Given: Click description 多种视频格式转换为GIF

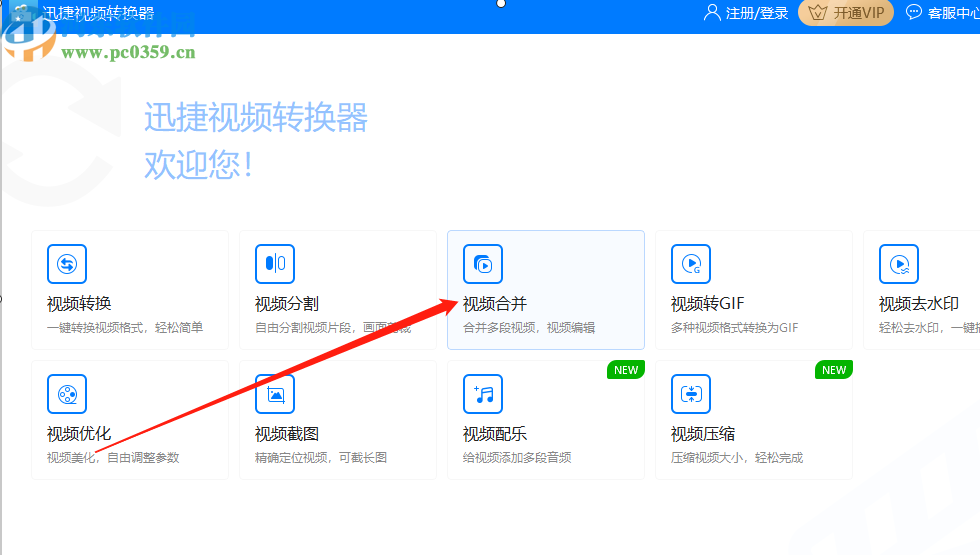Looking at the screenshot, I should pyautogui.click(x=734, y=328).
